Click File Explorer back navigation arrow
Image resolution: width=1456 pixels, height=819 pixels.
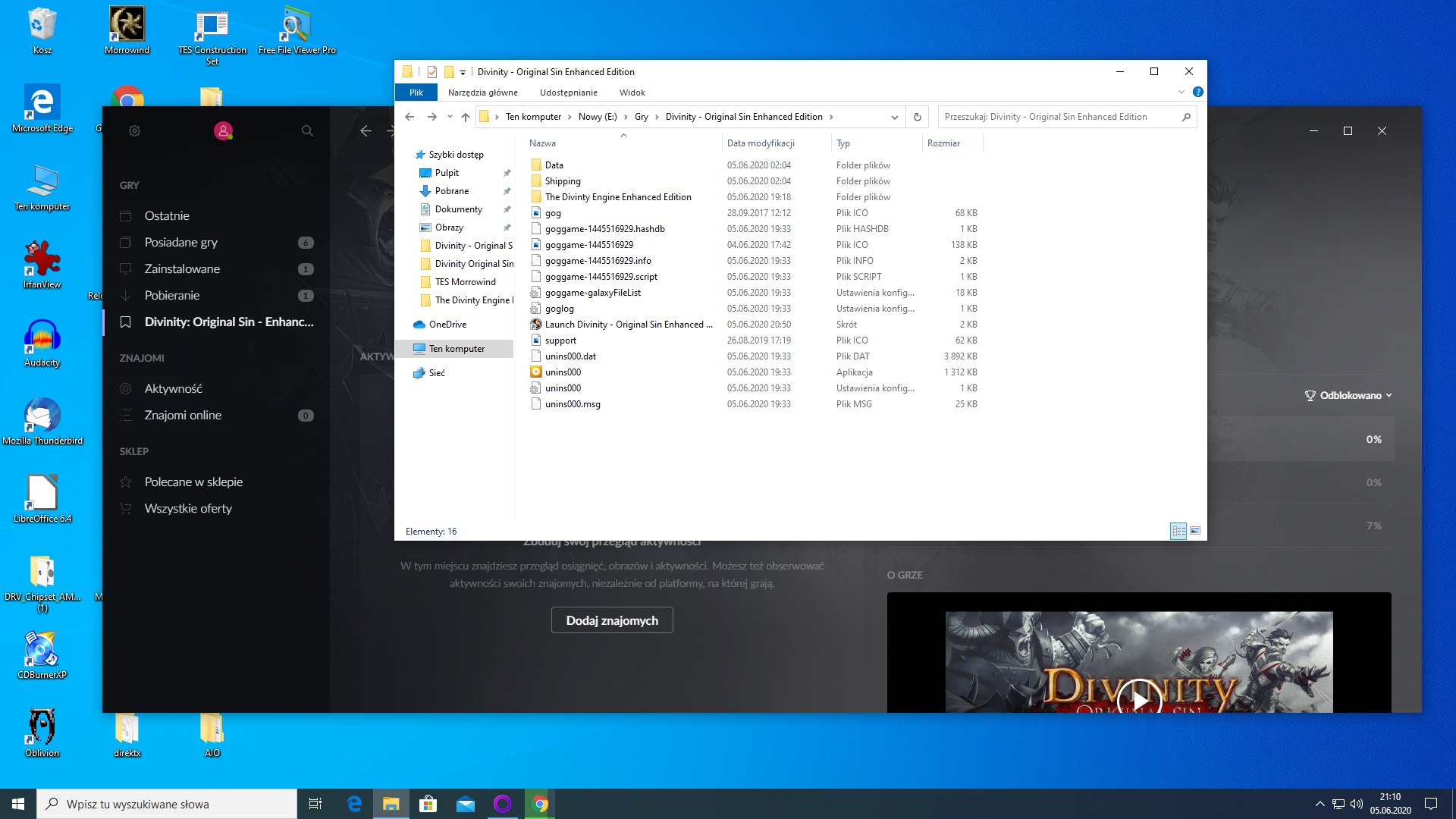pyautogui.click(x=409, y=117)
